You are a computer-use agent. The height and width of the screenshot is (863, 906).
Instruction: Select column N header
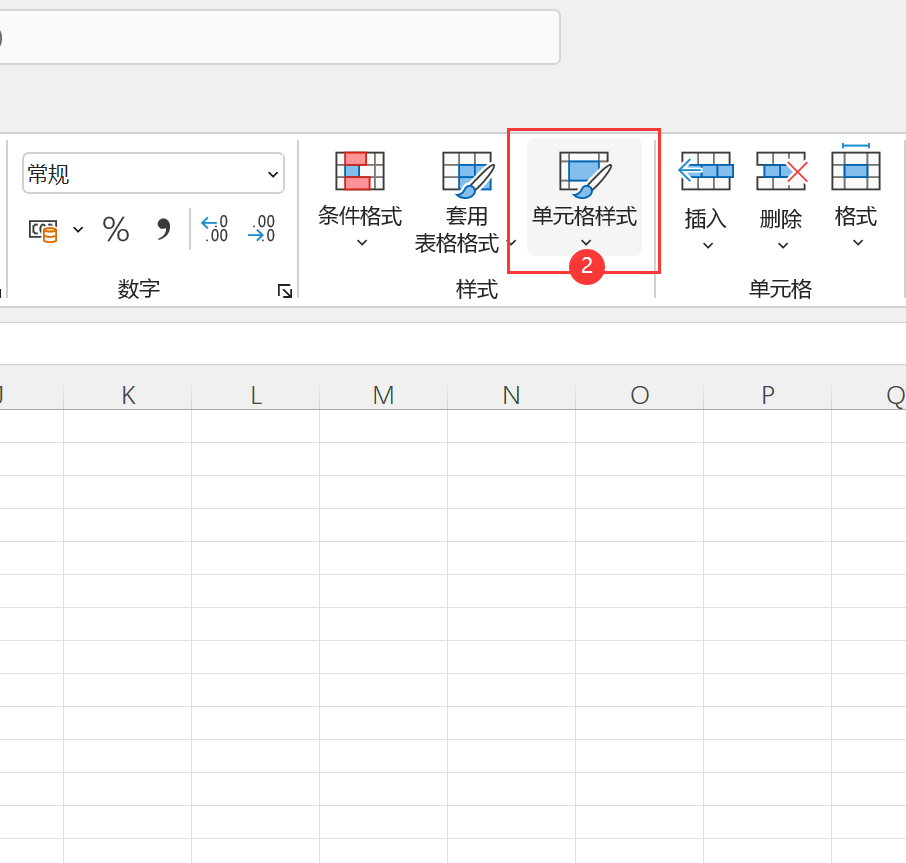click(x=511, y=395)
